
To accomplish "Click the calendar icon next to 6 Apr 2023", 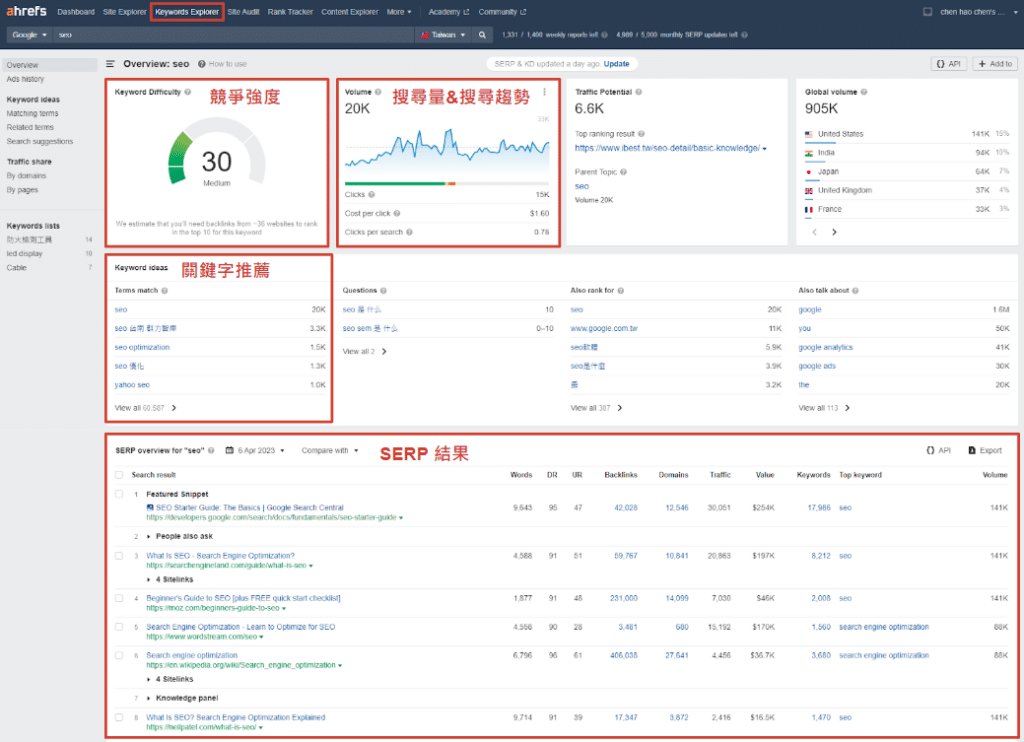I will (229, 451).
